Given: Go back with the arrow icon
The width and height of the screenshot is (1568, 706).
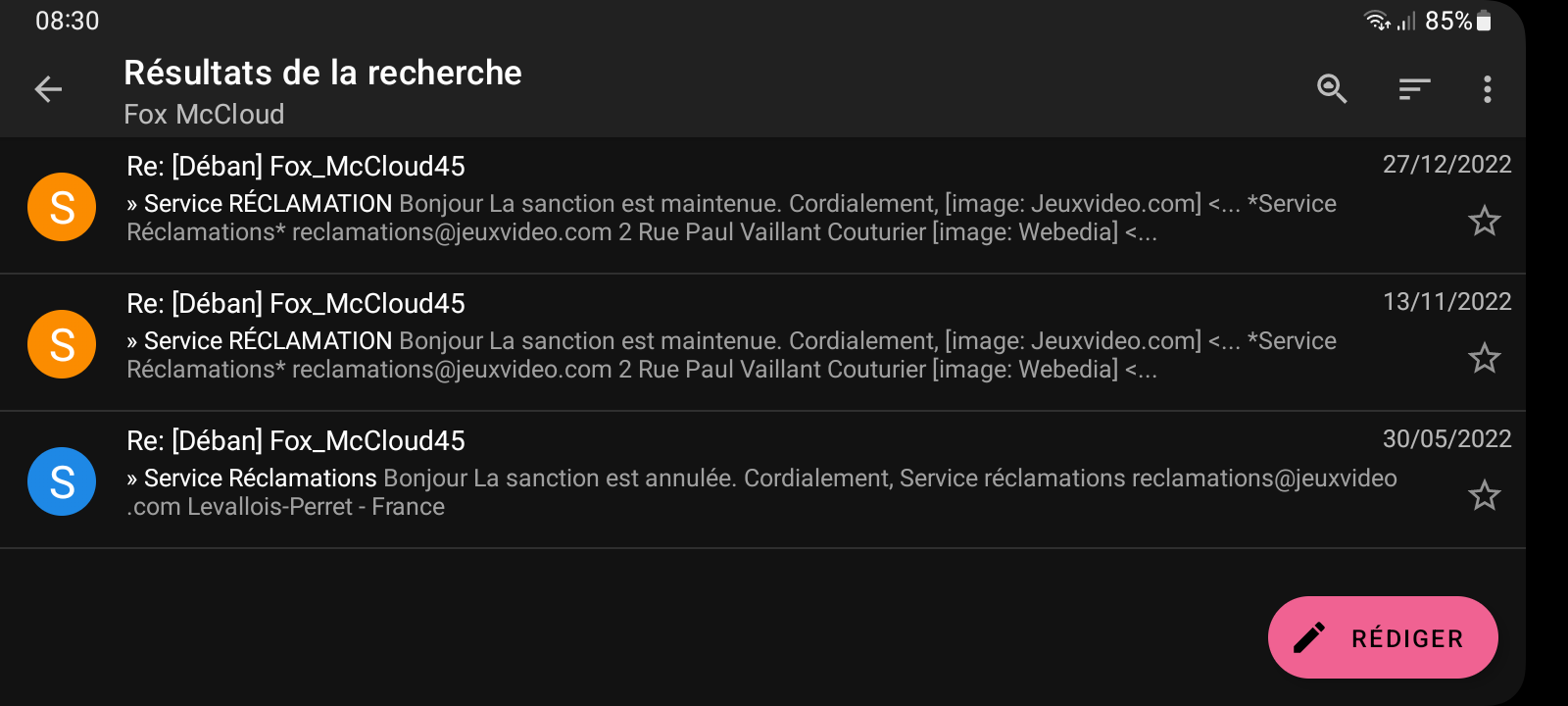Looking at the screenshot, I should (48, 89).
